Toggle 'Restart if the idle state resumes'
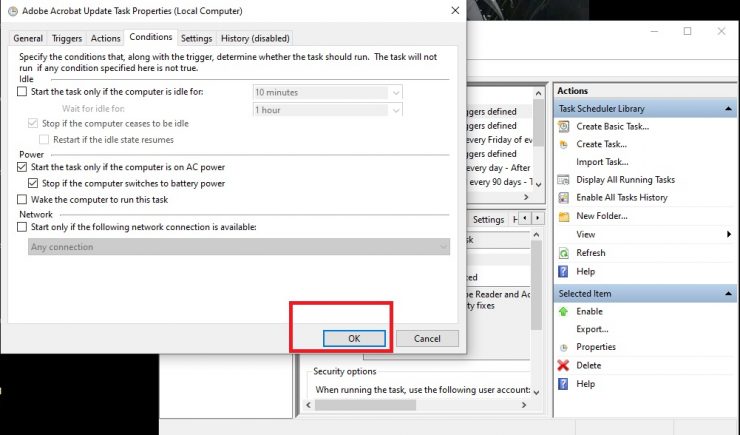The image size is (740, 435). point(44,140)
